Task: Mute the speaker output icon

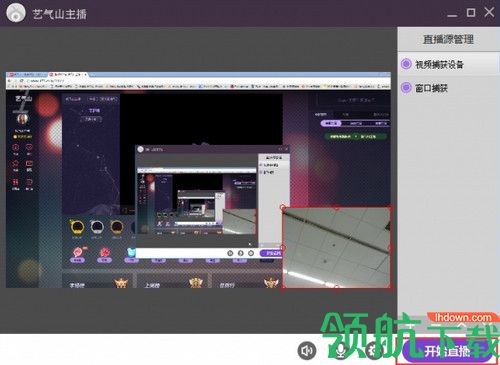Action: tap(307, 351)
